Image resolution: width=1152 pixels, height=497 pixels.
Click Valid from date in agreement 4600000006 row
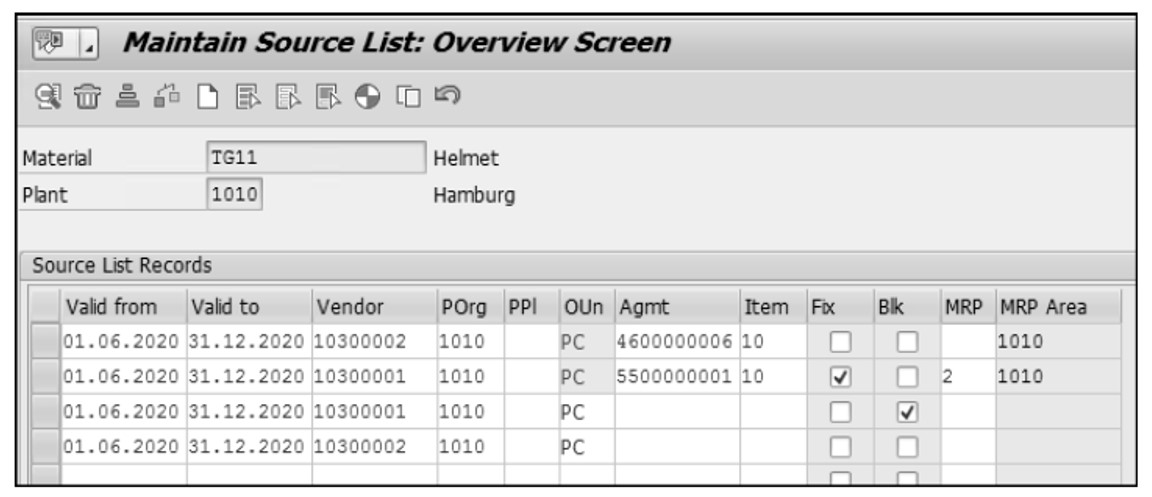tap(123, 342)
